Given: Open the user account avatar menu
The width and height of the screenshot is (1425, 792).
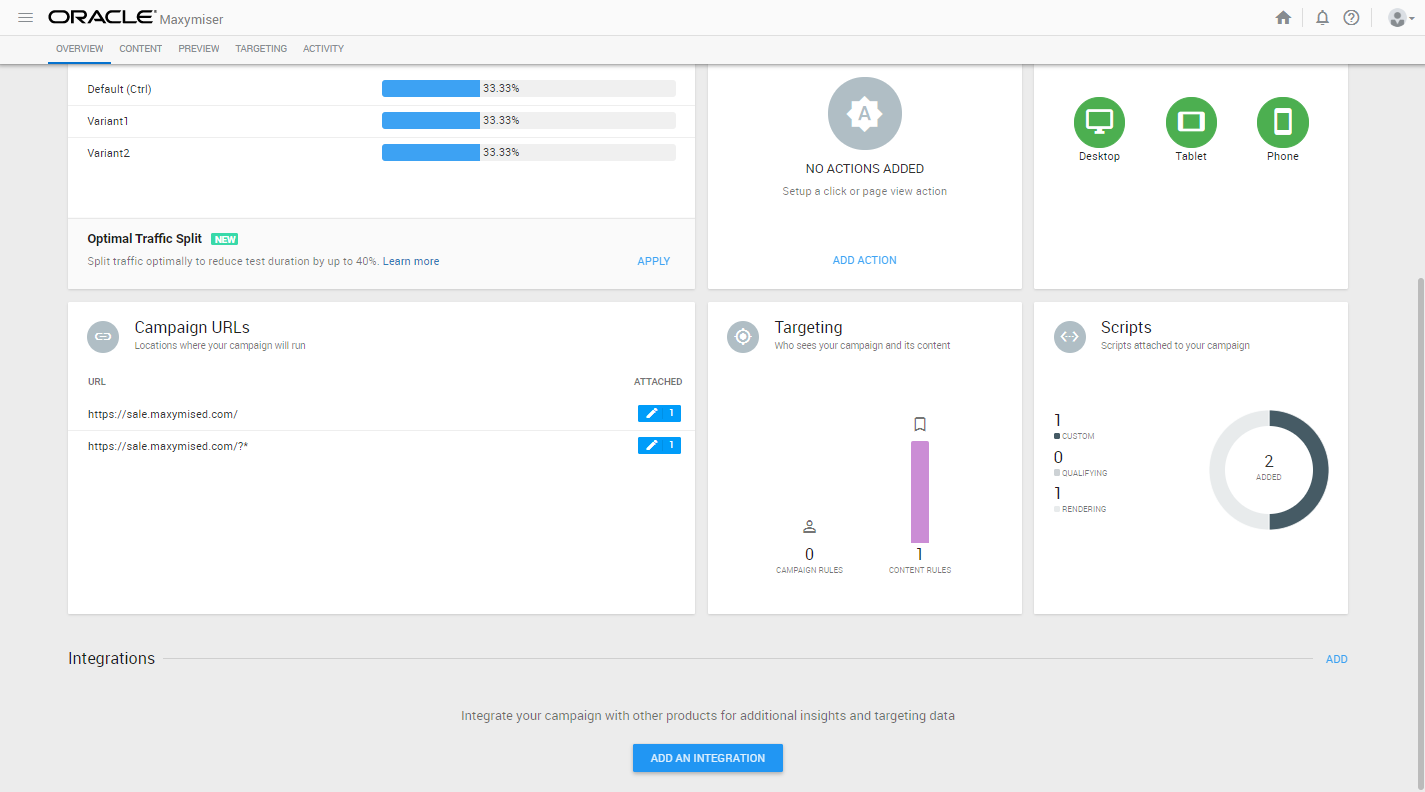Looking at the screenshot, I should (x=1401, y=18).
